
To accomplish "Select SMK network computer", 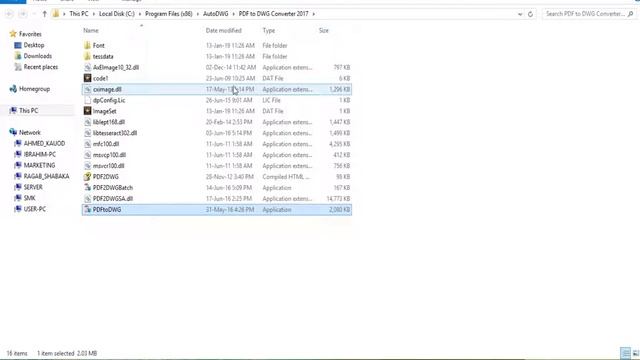I will (29, 198).
